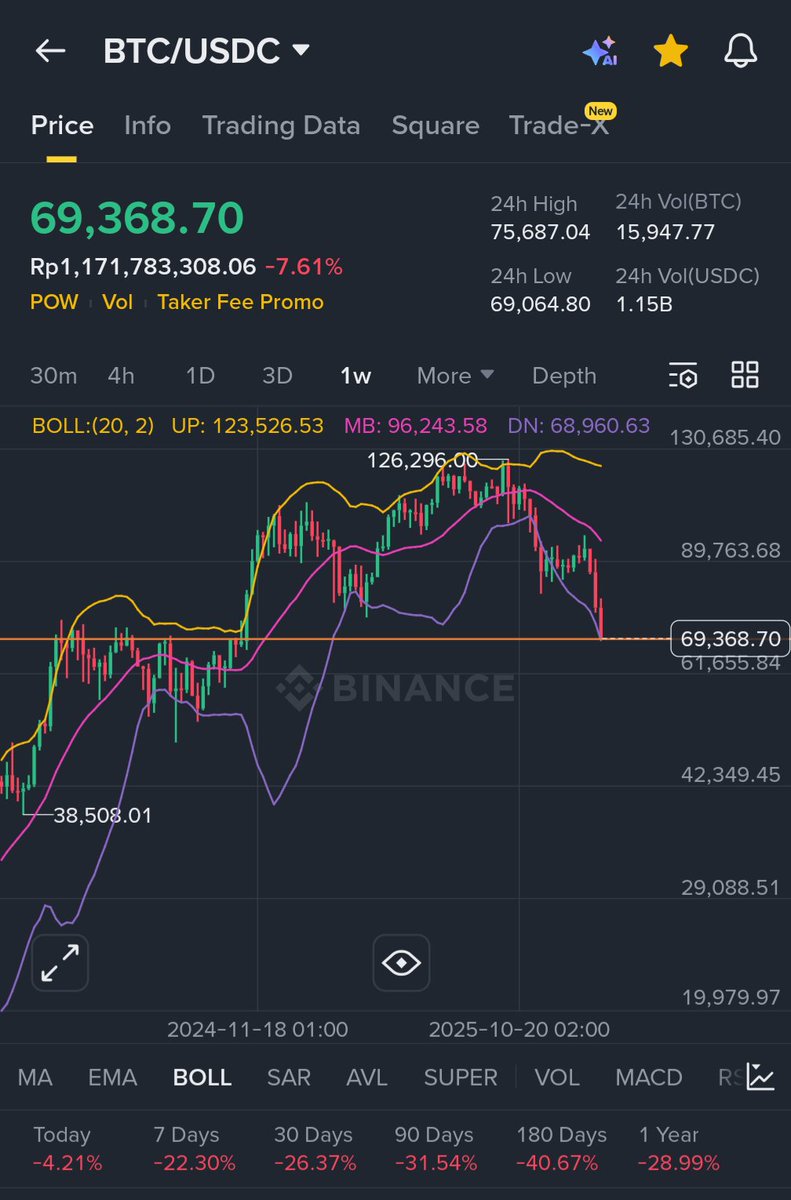This screenshot has height=1200, width=791.
Task: Click the large green price 69,368.70
Action: [x=137, y=217]
